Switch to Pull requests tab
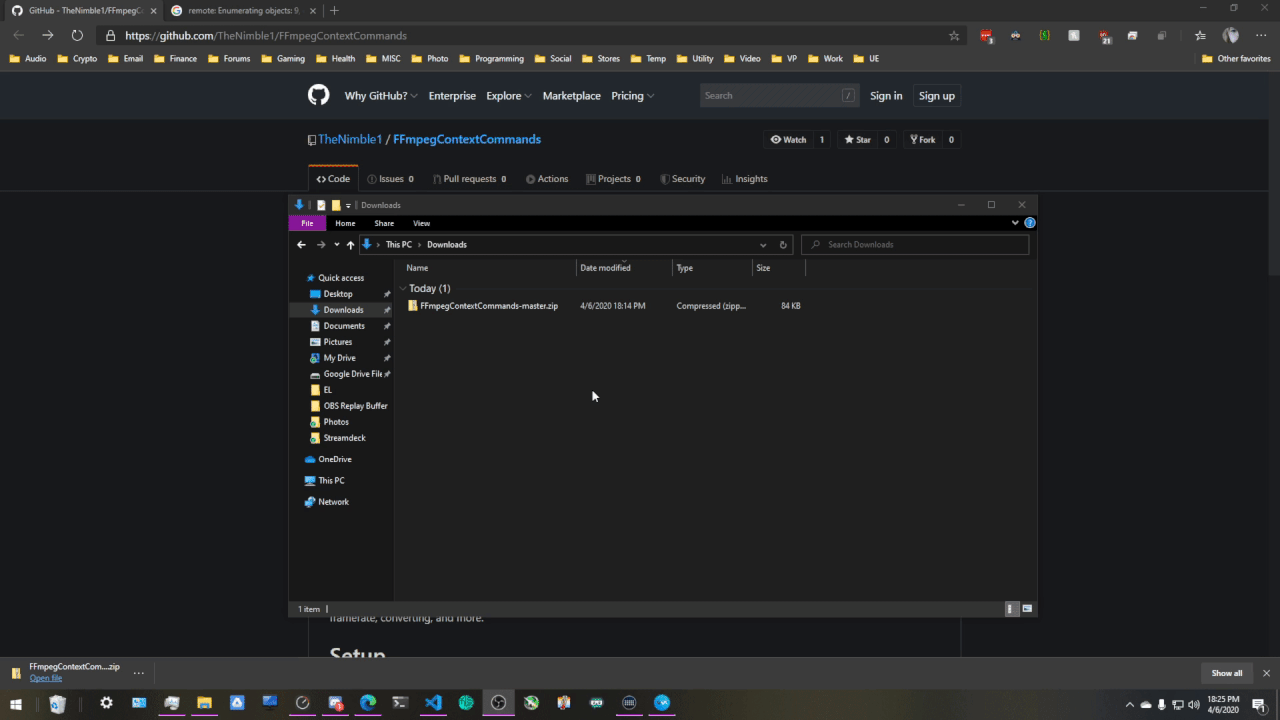The image size is (1280, 720). pos(469,179)
